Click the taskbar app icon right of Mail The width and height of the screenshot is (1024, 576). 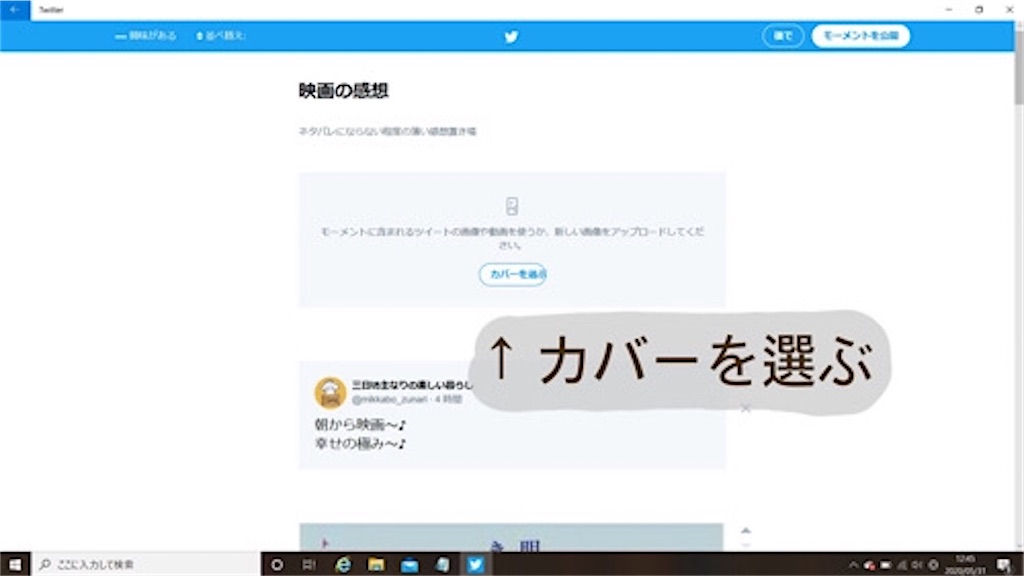tap(443, 564)
